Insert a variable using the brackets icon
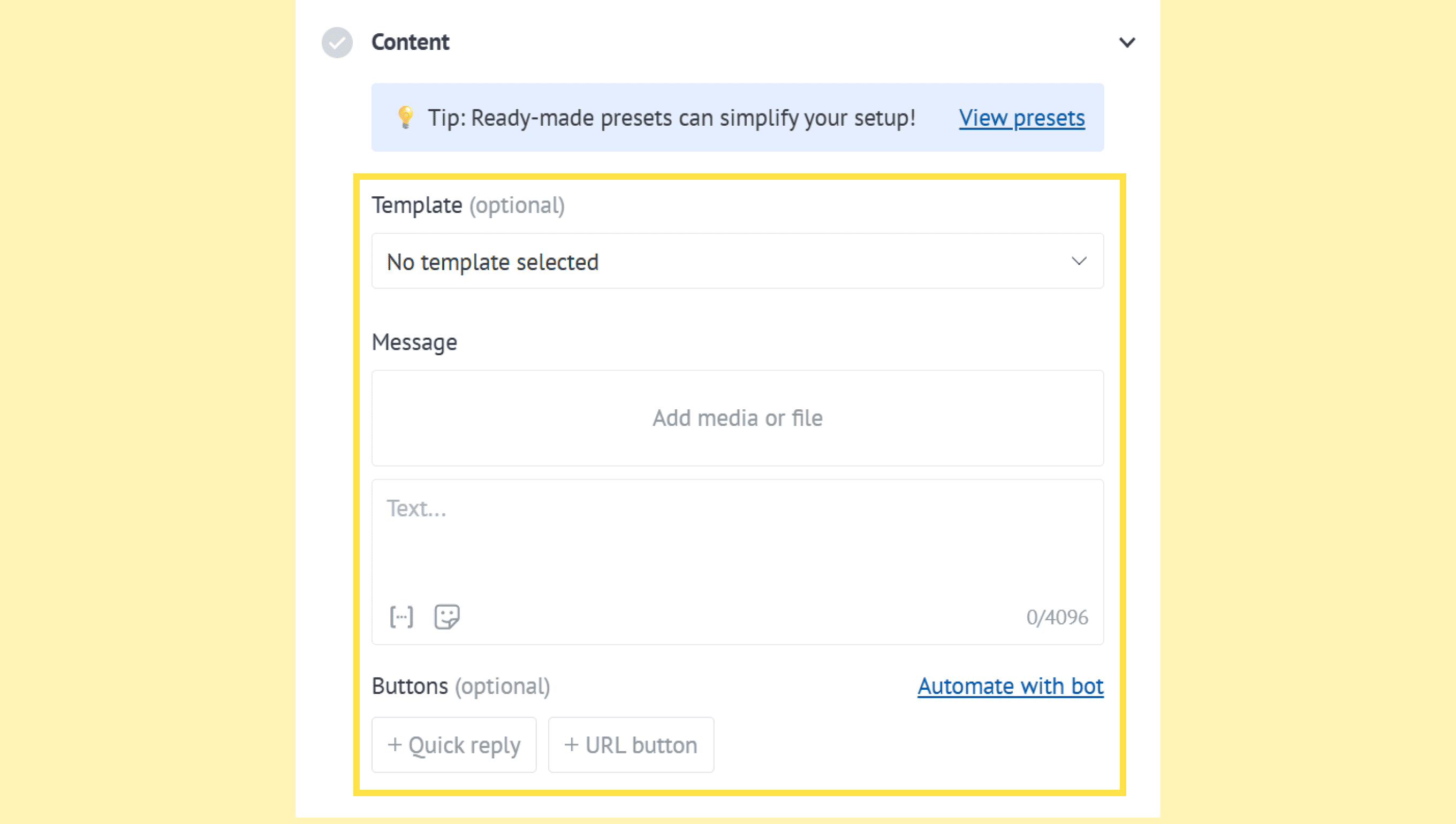Image resolution: width=1456 pixels, height=824 pixels. (401, 617)
